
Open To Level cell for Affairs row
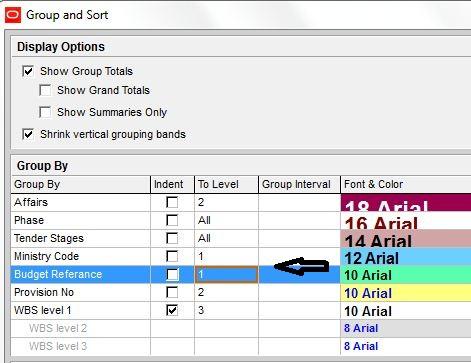click(226, 202)
